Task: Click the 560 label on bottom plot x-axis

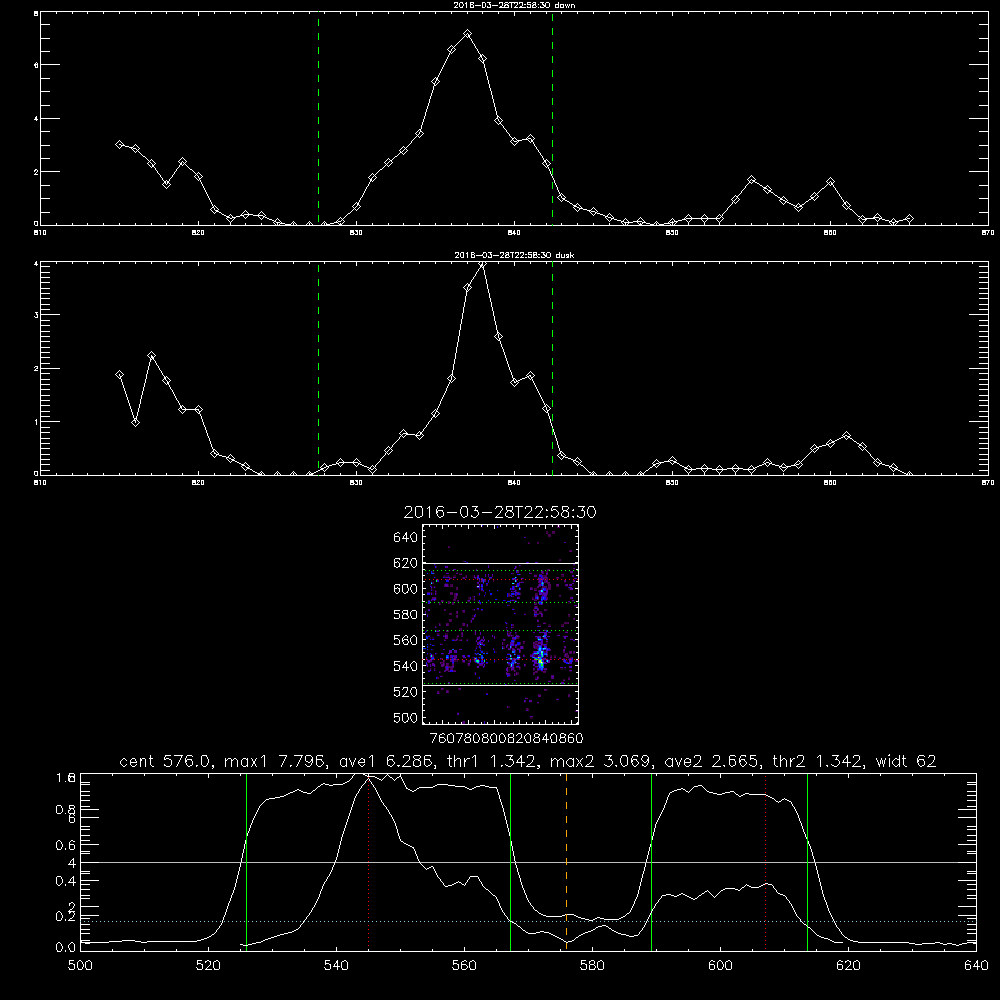Action: pyautogui.click(x=464, y=966)
